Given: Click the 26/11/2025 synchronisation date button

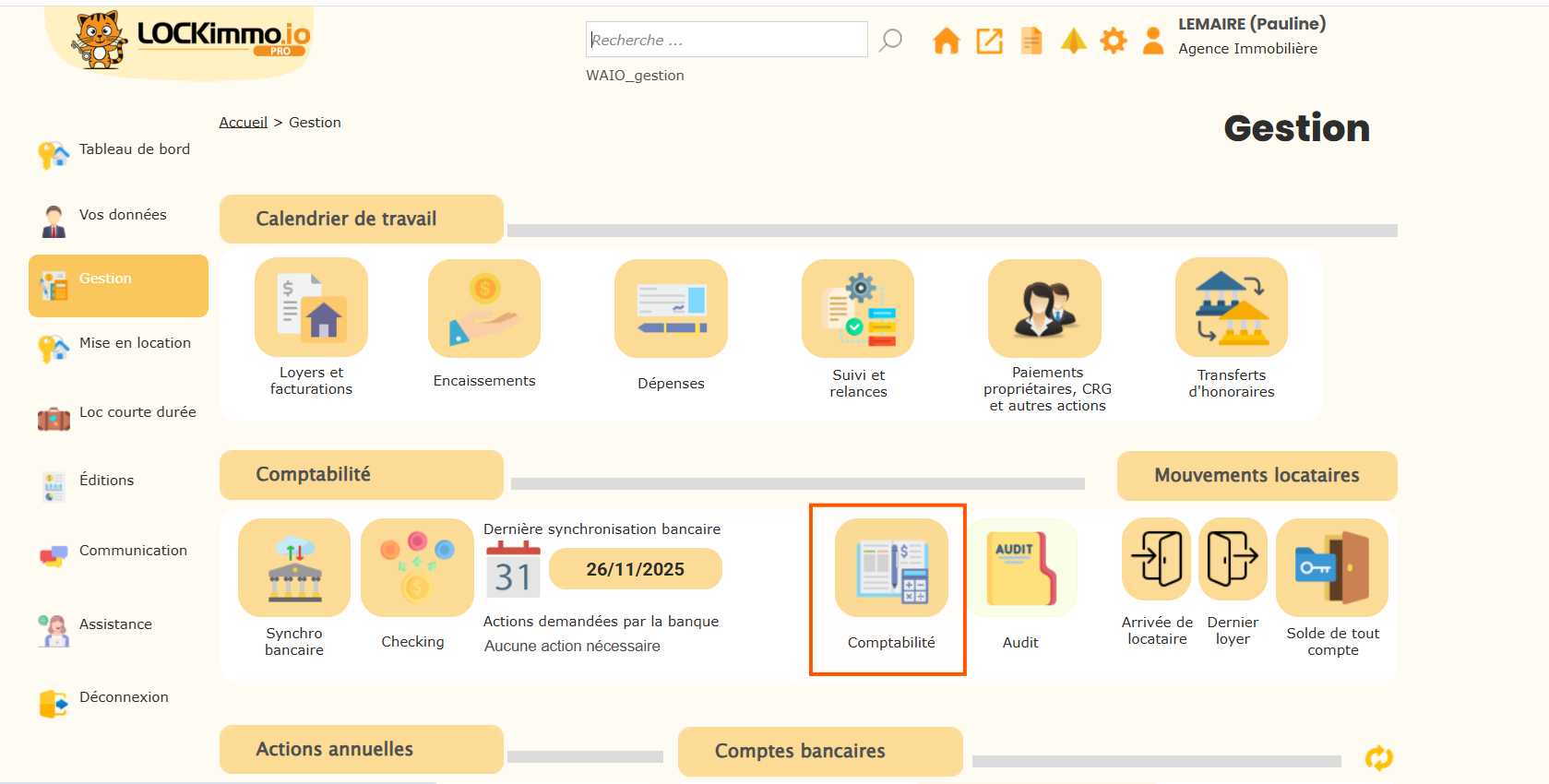Looking at the screenshot, I should coord(635,569).
